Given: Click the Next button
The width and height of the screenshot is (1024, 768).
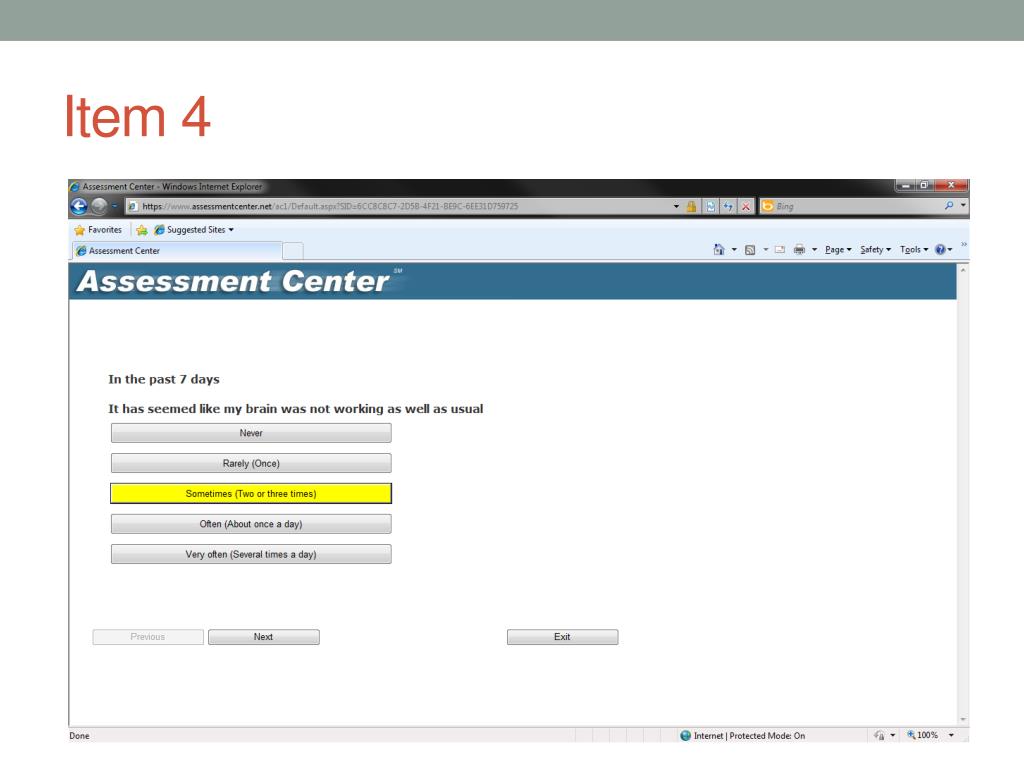Looking at the screenshot, I should (x=264, y=637).
